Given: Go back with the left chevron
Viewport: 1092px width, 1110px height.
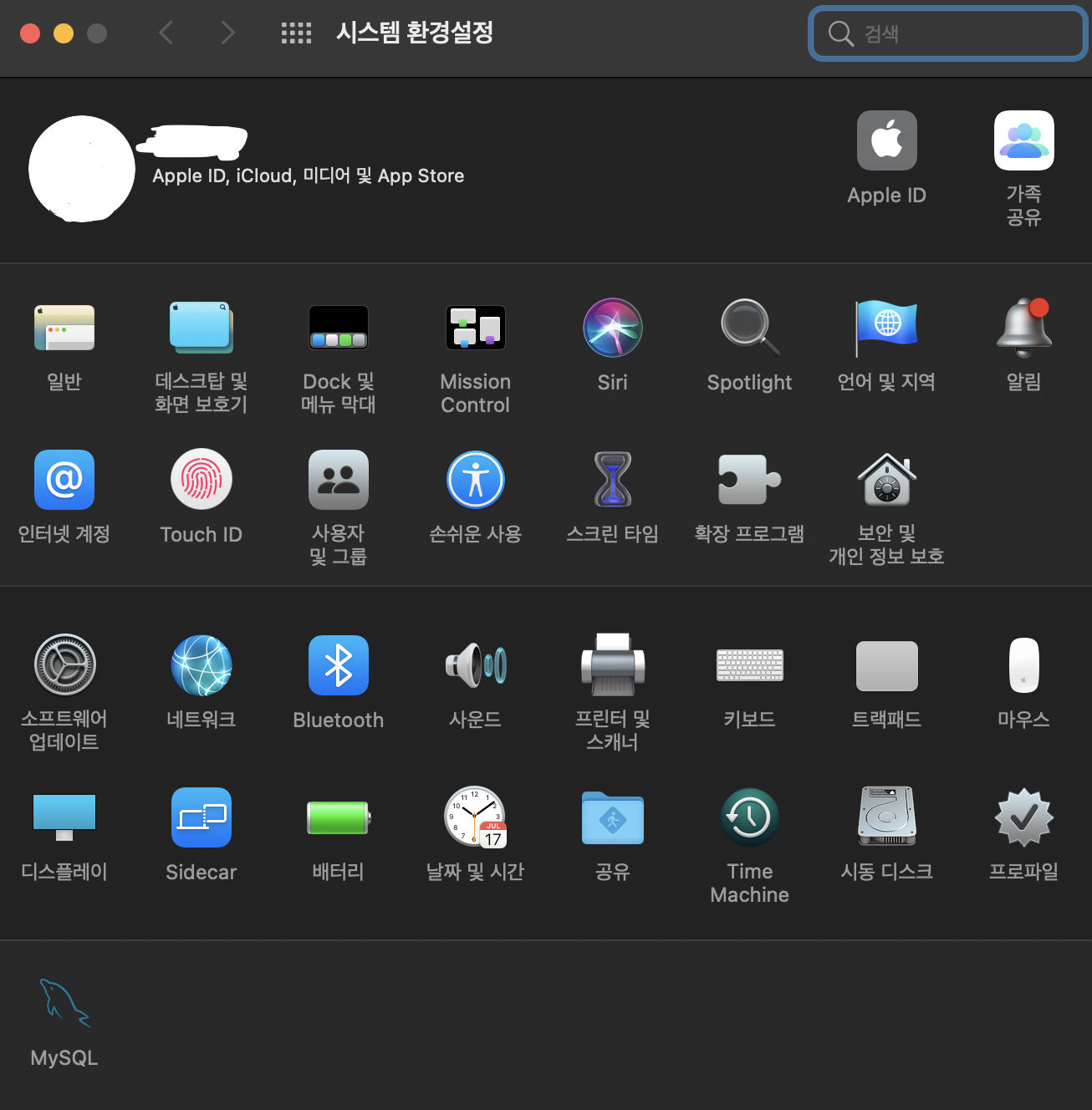Looking at the screenshot, I should [166, 33].
